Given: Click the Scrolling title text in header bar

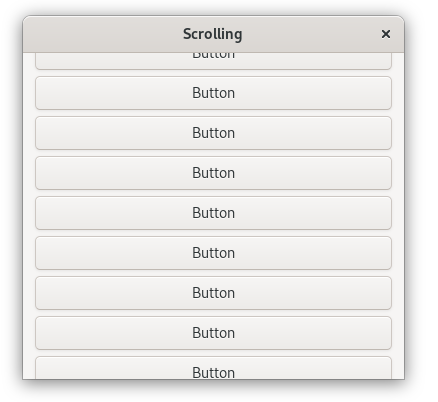Looking at the screenshot, I should pos(213,34).
